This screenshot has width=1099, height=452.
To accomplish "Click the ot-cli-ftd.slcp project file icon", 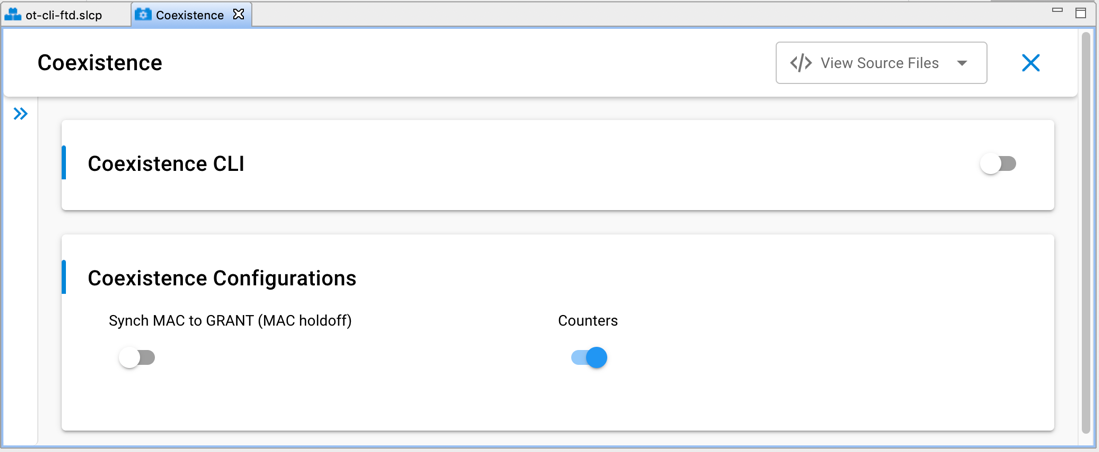I will coord(13,15).
